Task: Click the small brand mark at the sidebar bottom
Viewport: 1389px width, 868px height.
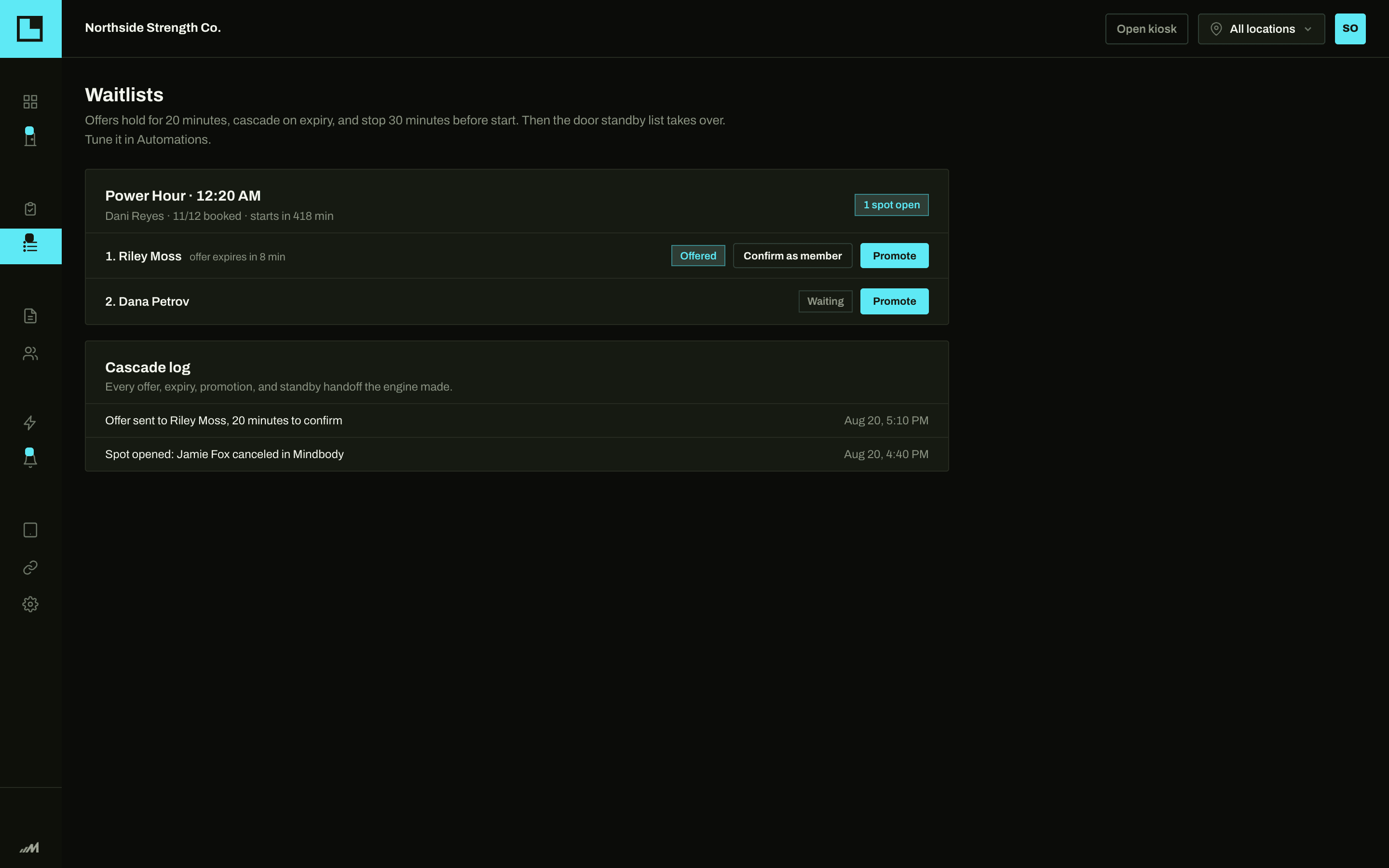Action: (x=29, y=847)
